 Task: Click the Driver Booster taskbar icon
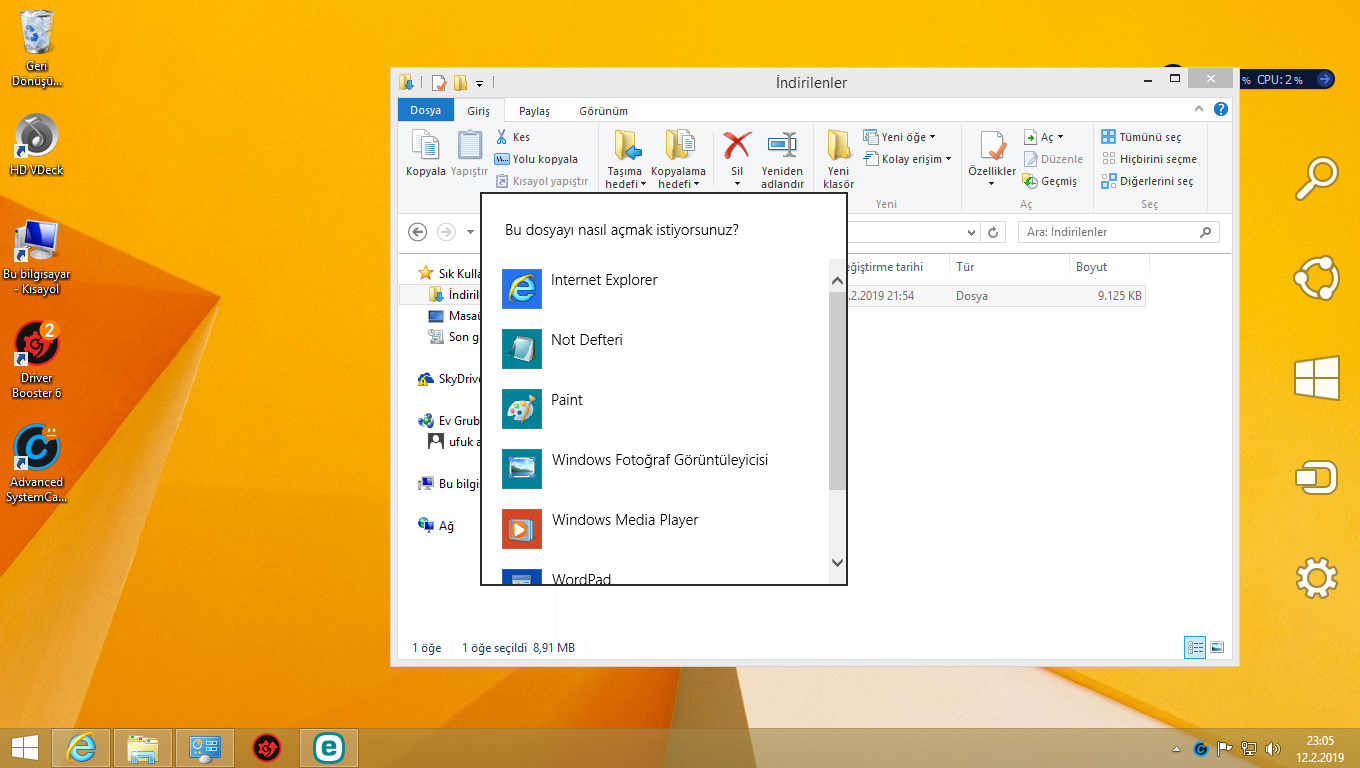pyautogui.click(x=266, y=747)
